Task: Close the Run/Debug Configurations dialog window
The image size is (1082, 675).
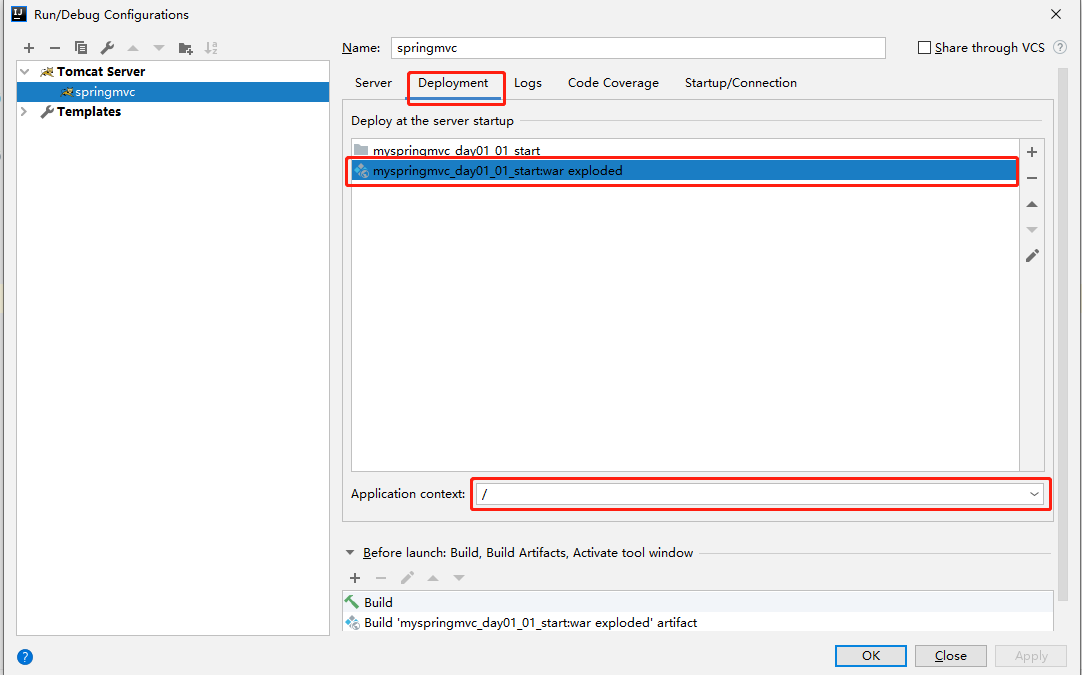Action: click(1056, 14)
